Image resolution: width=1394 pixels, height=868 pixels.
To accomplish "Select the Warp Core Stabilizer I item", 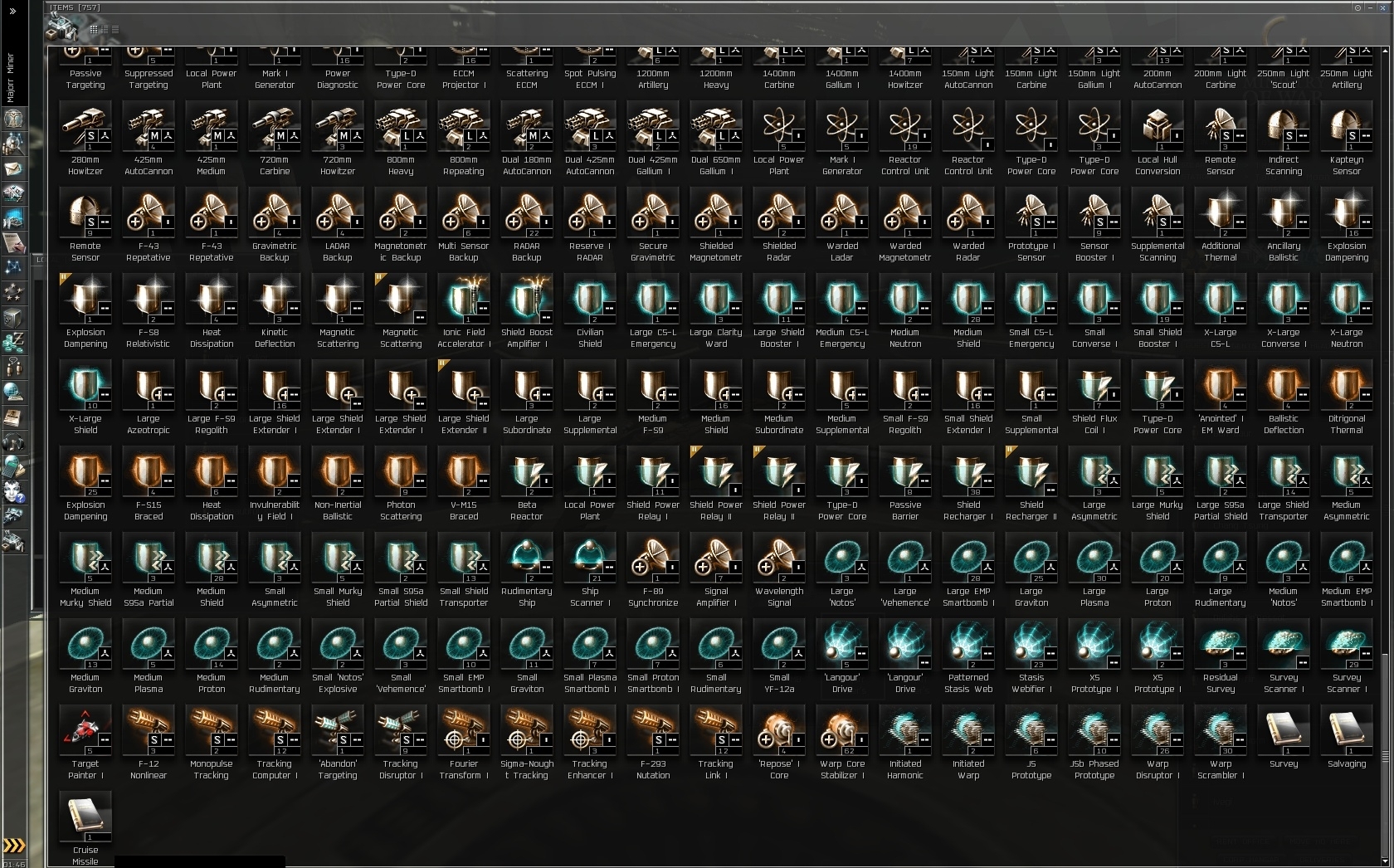I will coord(842,743).
